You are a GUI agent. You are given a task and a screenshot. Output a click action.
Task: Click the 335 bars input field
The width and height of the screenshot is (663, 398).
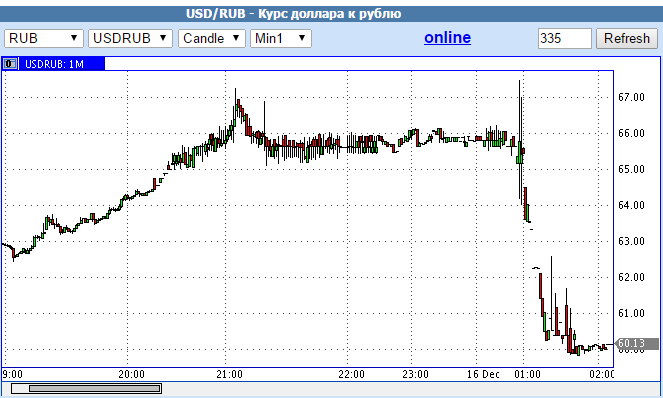click(564, 38)
